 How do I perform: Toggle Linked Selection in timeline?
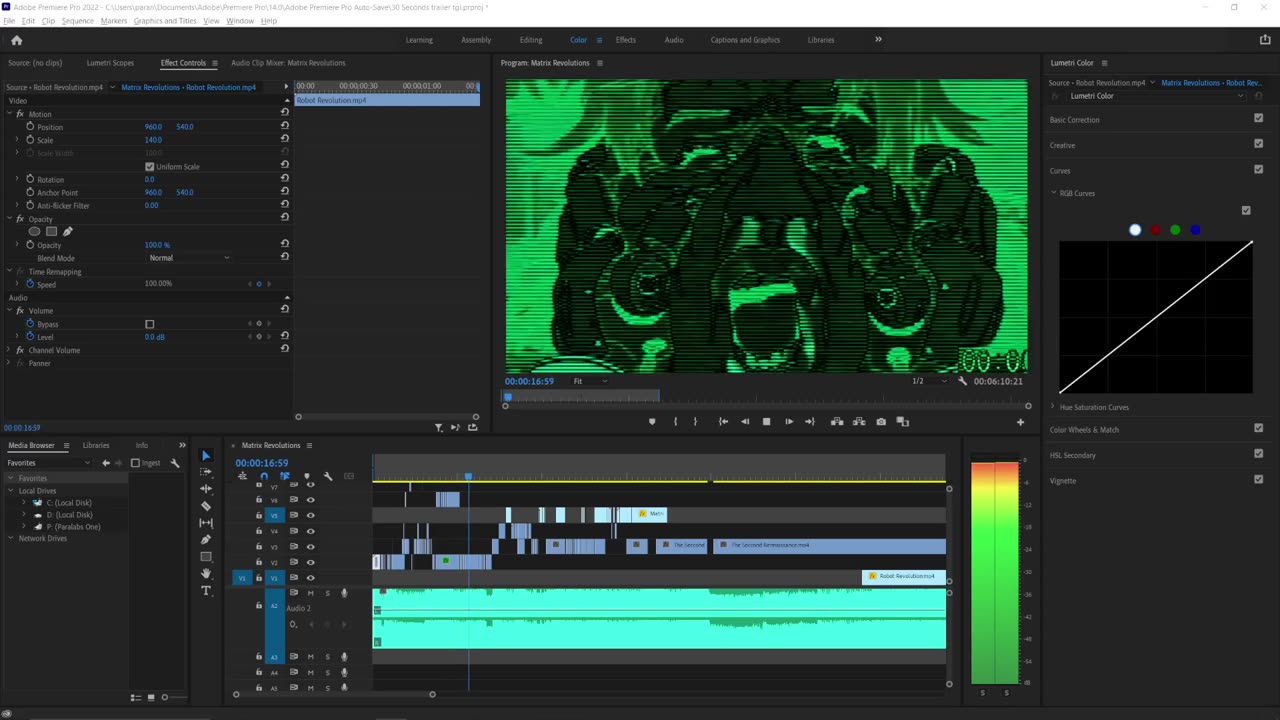tap(285, 476)
